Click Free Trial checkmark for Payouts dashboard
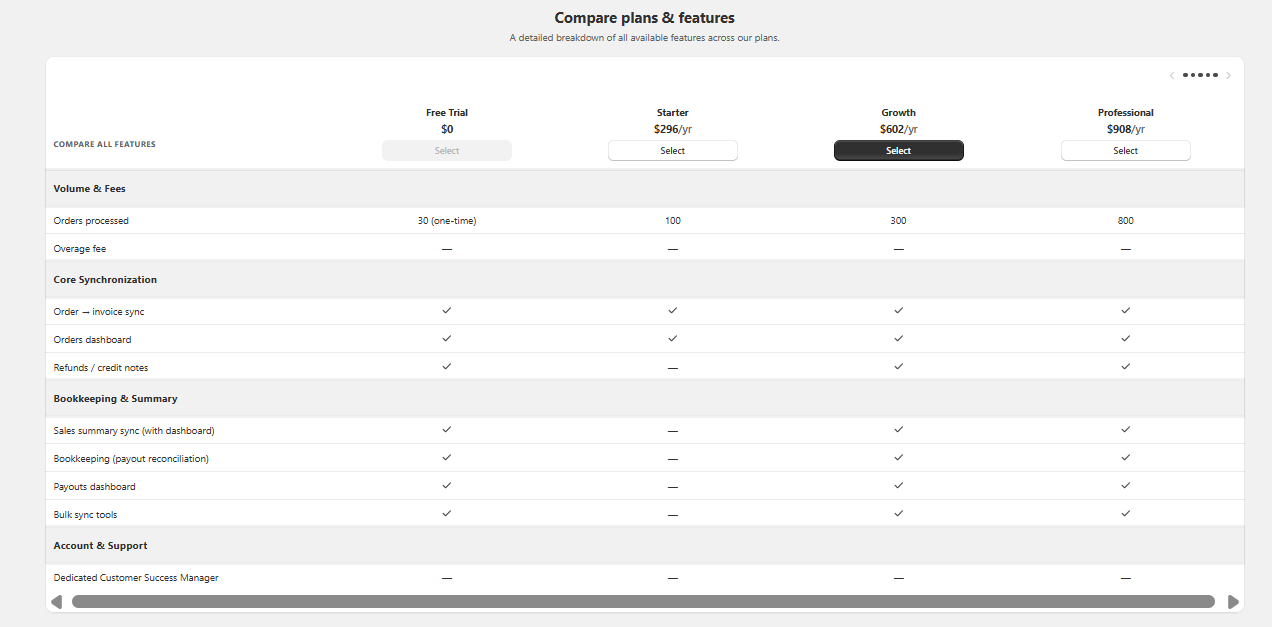Screen dimensions: 1272x627 pos(447,485)
